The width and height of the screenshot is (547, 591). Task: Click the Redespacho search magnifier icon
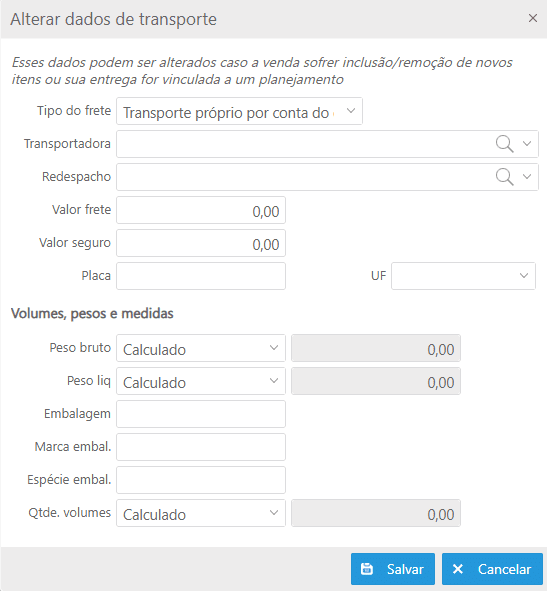pyautogui.click(x=504, y=177)
